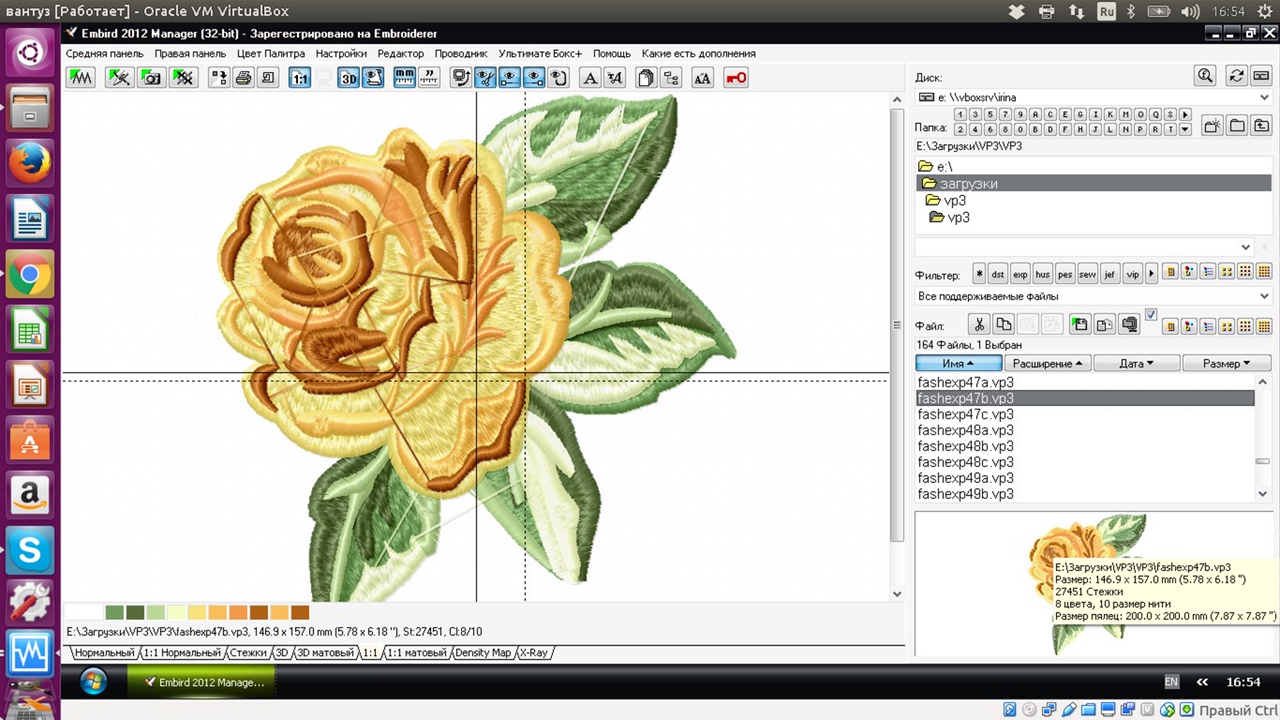Open Chrome from the Ubuntu launcher

[30, 274]
